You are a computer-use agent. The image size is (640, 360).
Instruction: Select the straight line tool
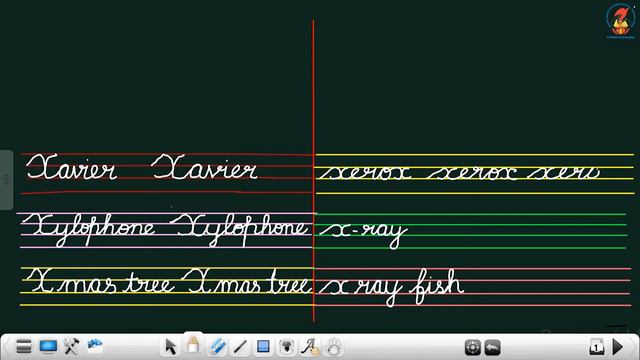click(240, 347)
